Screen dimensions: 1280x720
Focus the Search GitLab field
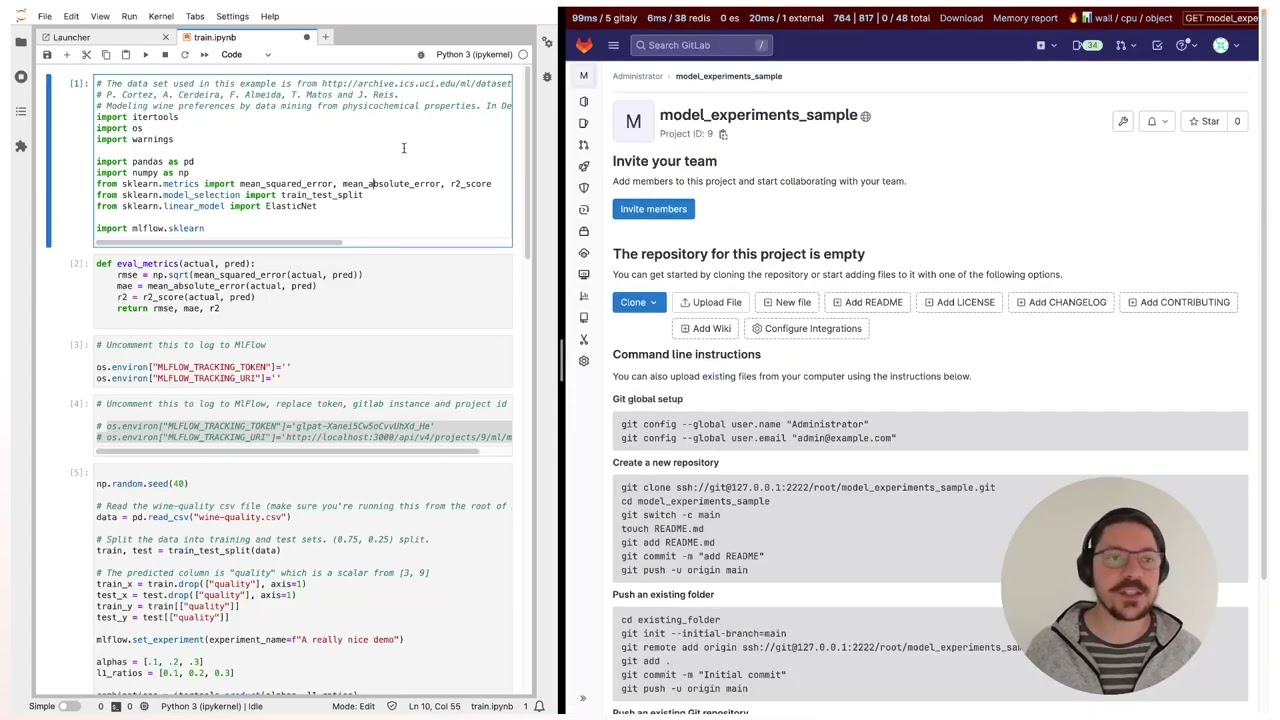point(702,45)
